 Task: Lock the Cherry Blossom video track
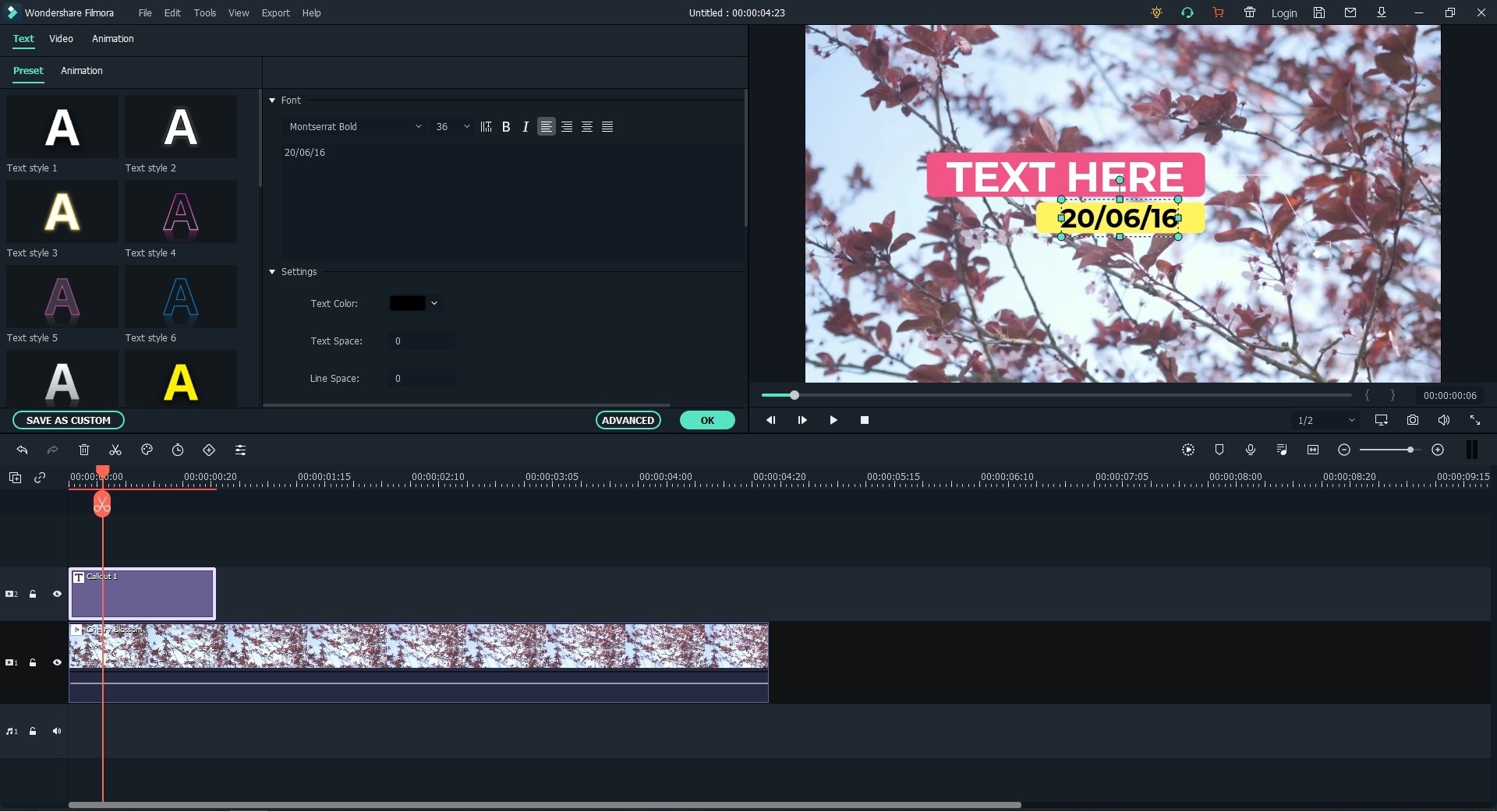[x=33, y=663]
